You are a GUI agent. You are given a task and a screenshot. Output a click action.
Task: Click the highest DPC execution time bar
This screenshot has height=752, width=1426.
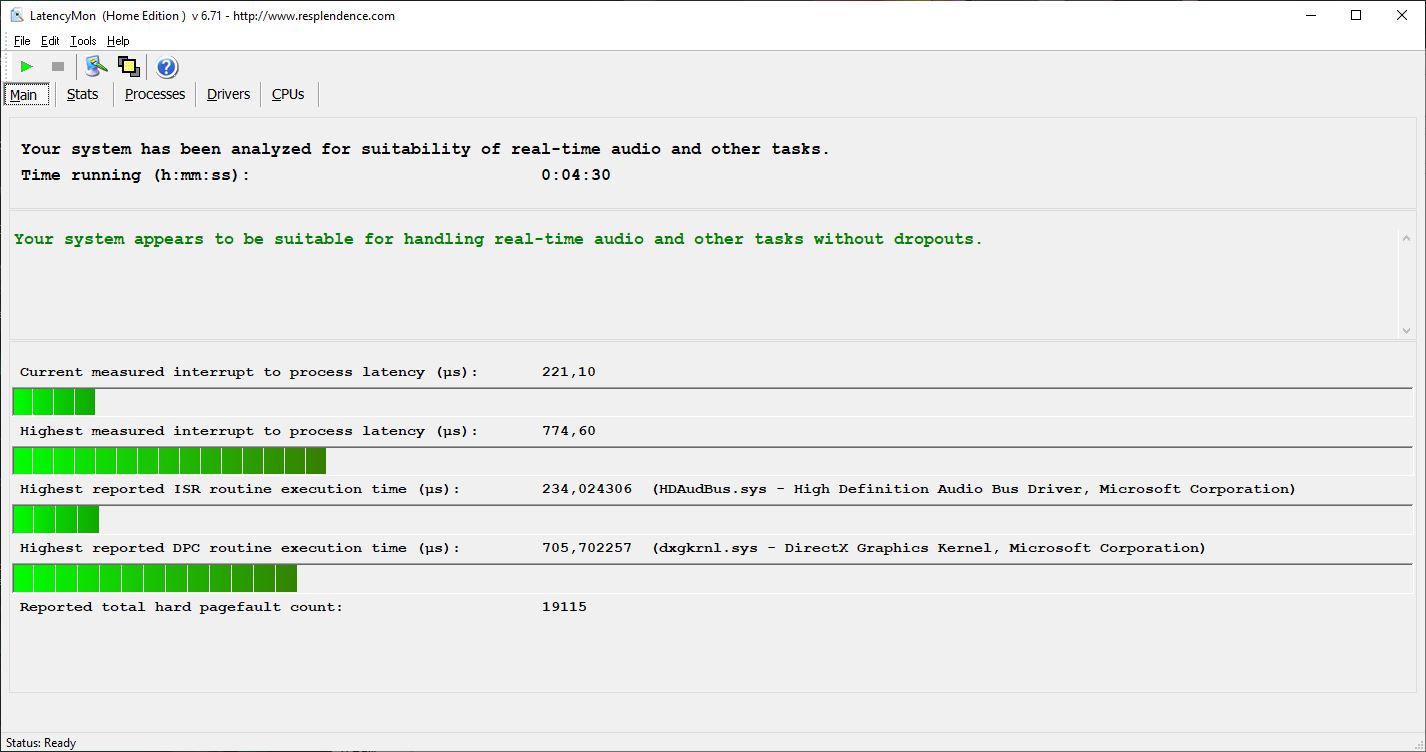712,578
